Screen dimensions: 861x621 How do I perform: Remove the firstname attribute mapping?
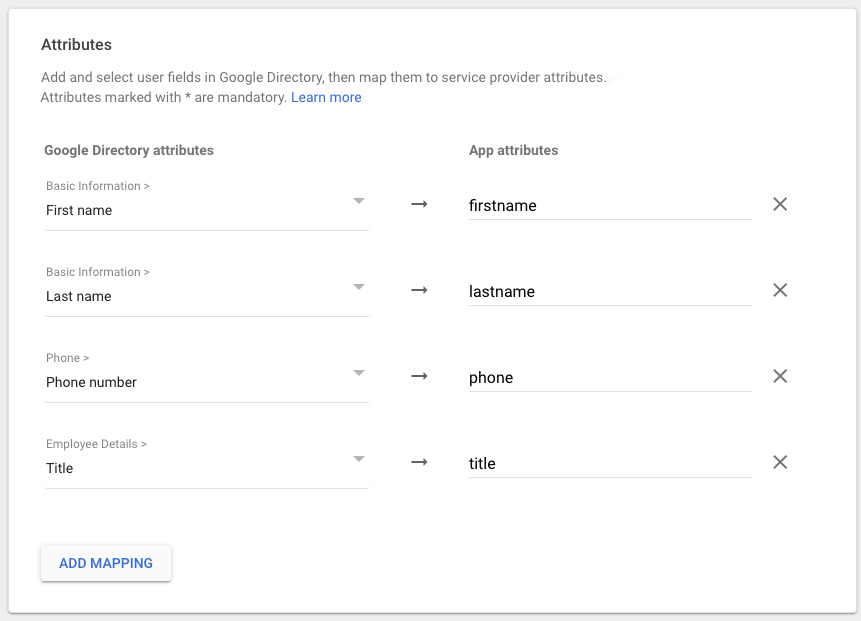coord(780,204)
